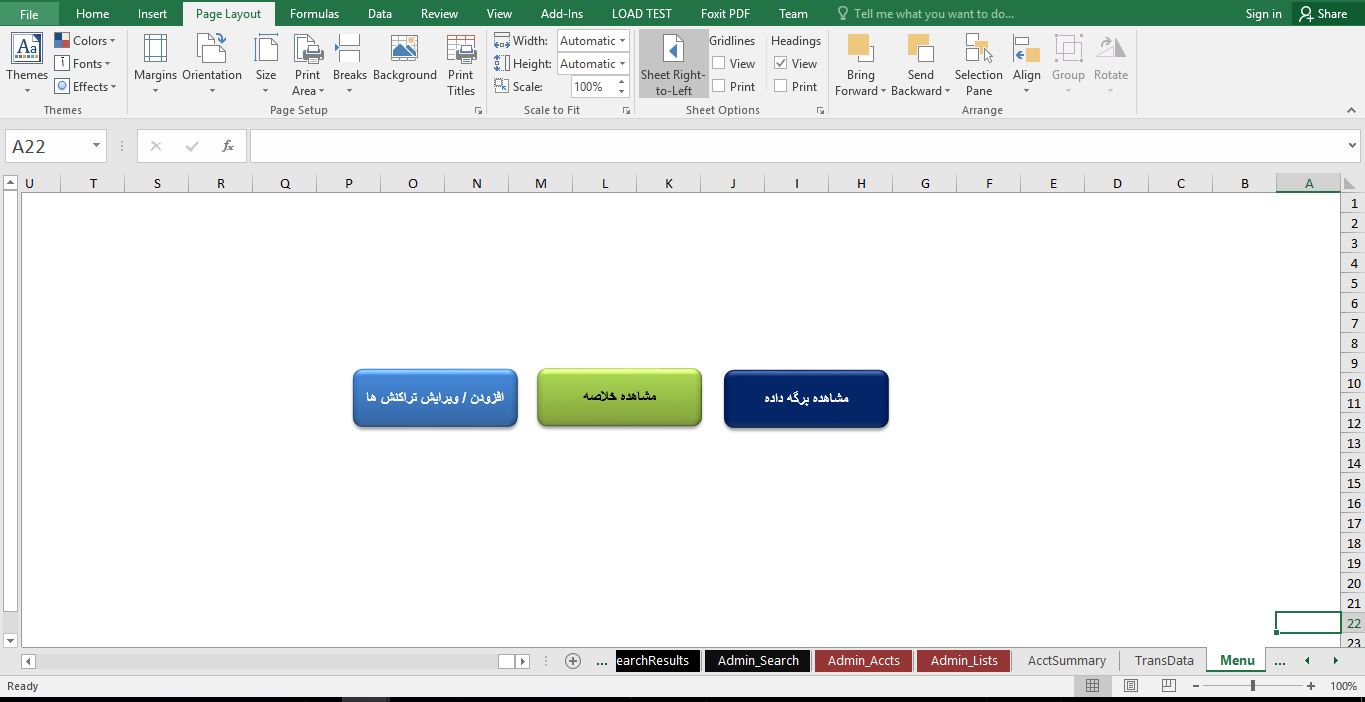Switch to Formulas ribbon tab
This screenshot has height=702, width=1365.
[x=314, y=14]
